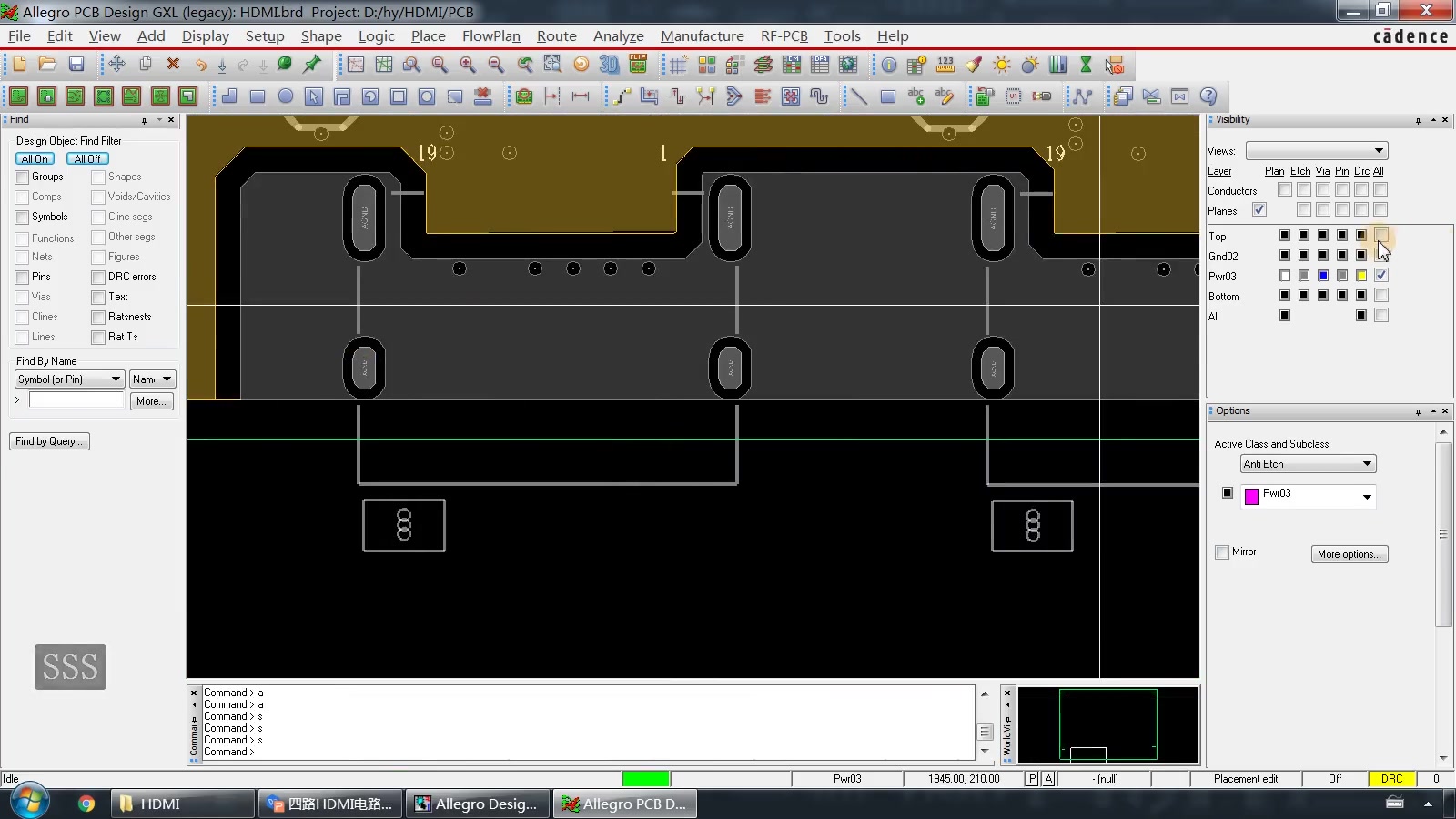This screenshot has width=1456, height=819.
Task: Click the hourglass icon in toolbar
Action: (1086, 65)
